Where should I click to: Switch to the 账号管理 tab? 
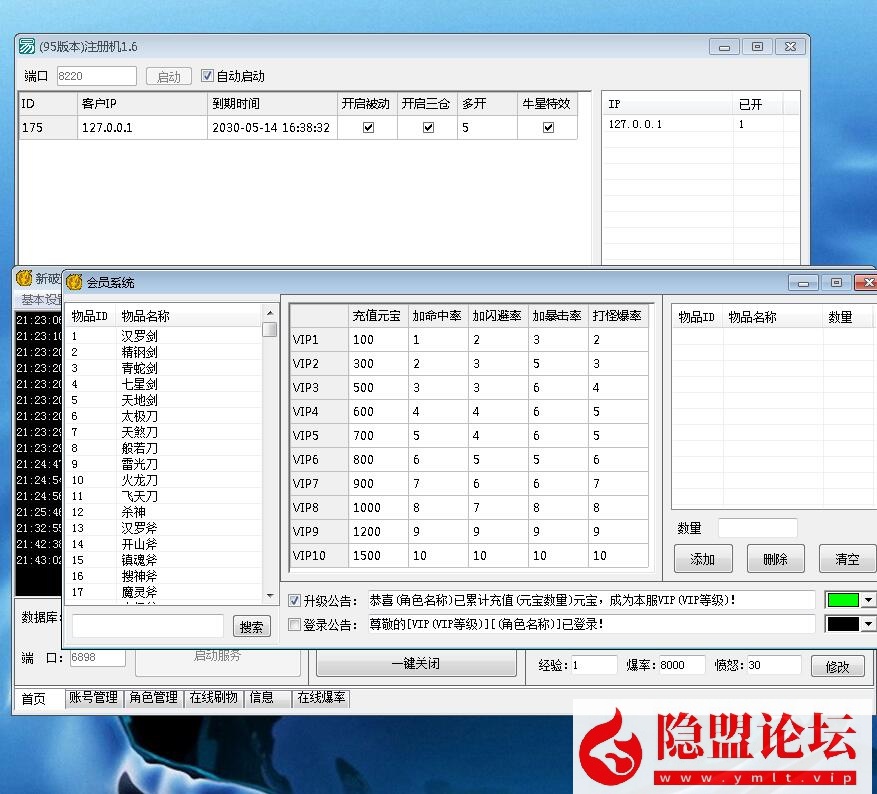(x=92, y=698)
